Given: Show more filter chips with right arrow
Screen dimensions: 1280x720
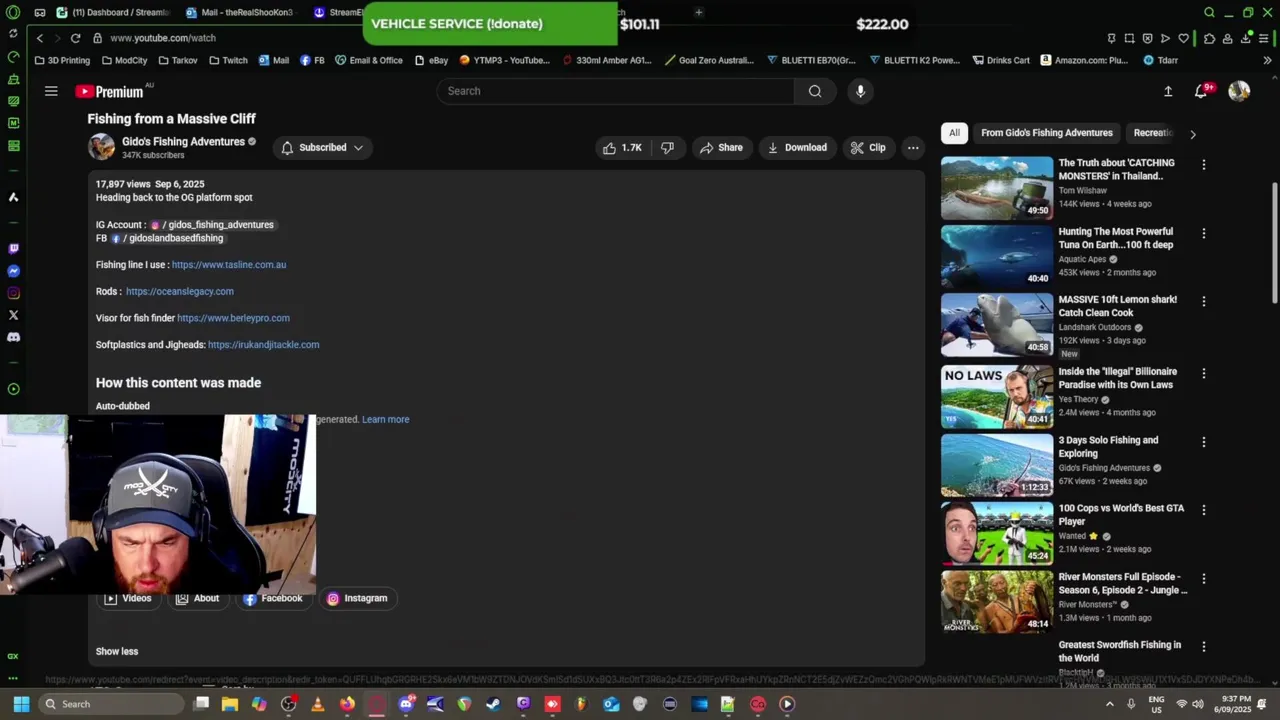Looking at the screenshot, I should [x=1192, y=134].
